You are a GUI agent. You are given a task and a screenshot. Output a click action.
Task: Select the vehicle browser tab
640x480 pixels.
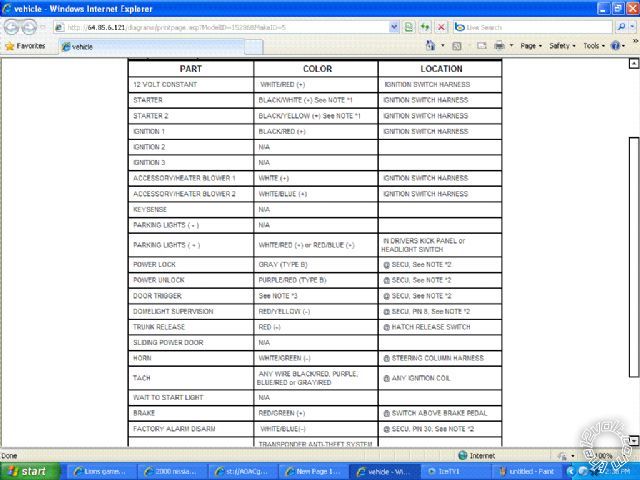point(82,46)
